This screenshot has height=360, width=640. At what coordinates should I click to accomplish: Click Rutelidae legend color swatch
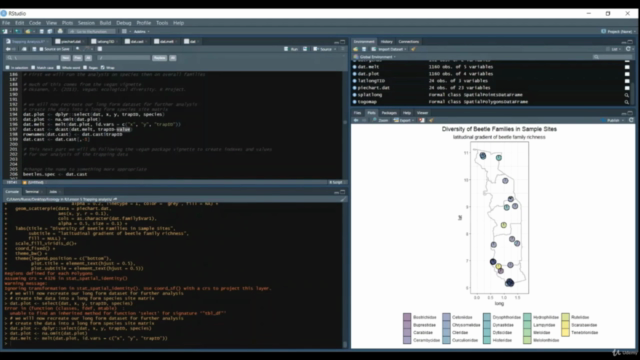tap(565, 317)
